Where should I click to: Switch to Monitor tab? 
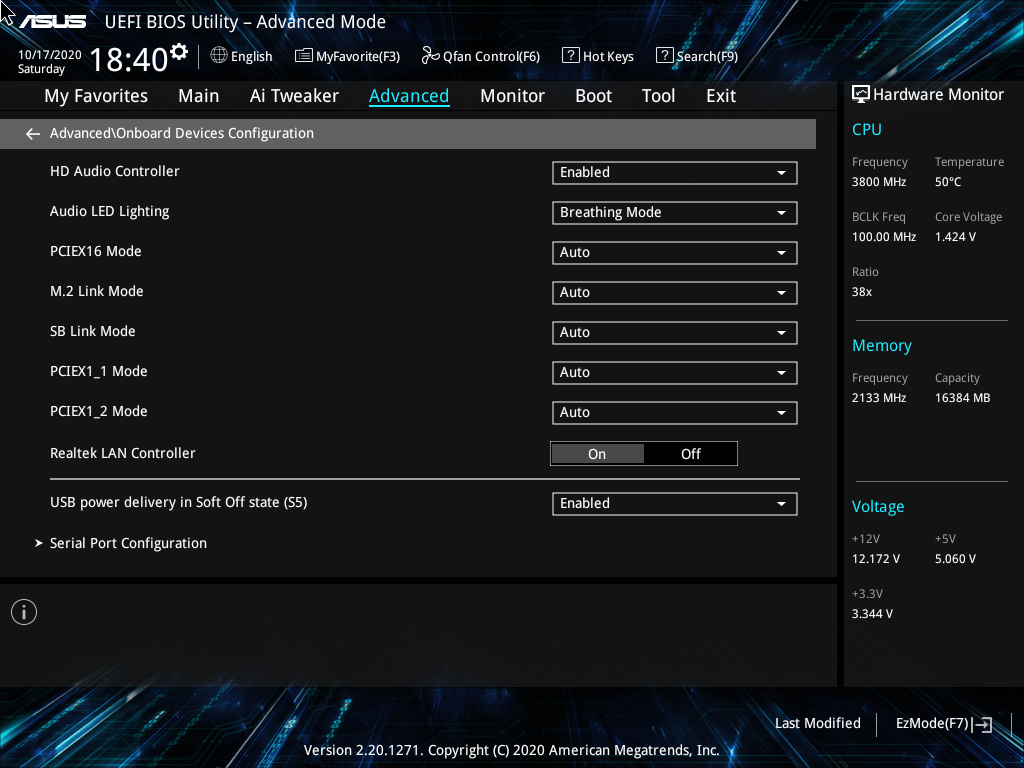click(x=512, y=96)
